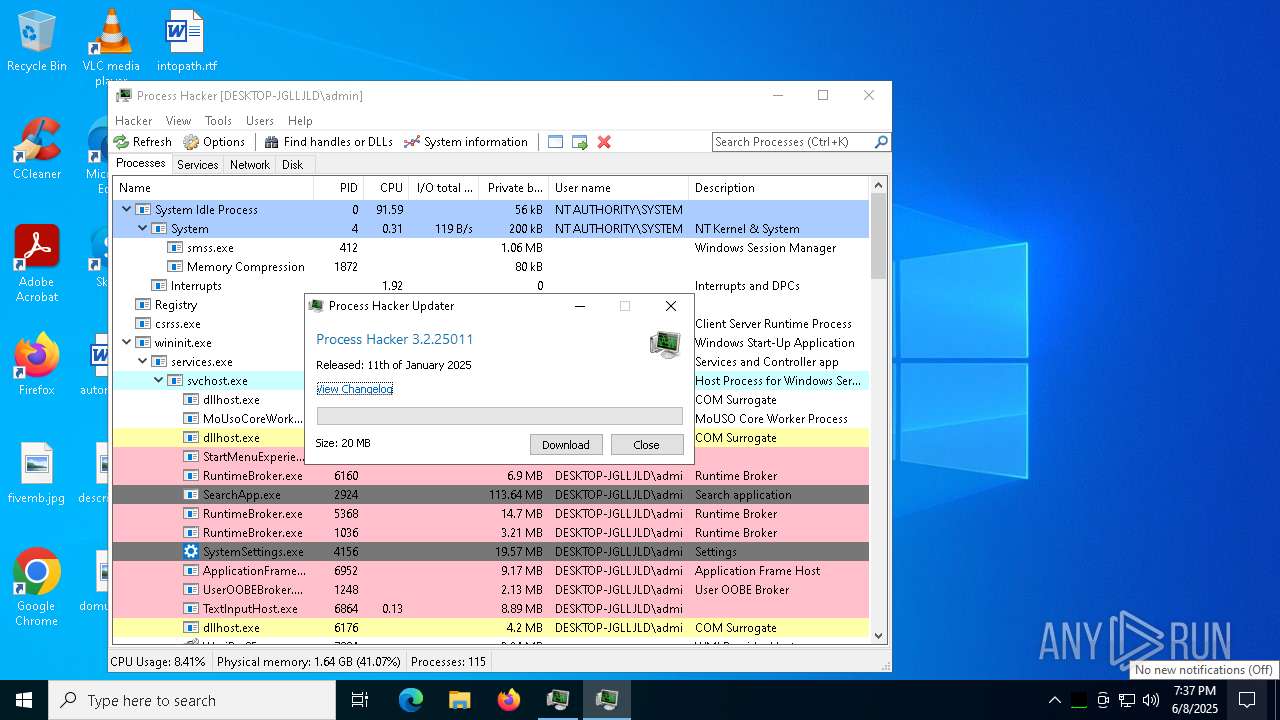The width and height of the screenshot is (1280, 720).
Task: Click the process list scroll up arrow
Action: 879,186
